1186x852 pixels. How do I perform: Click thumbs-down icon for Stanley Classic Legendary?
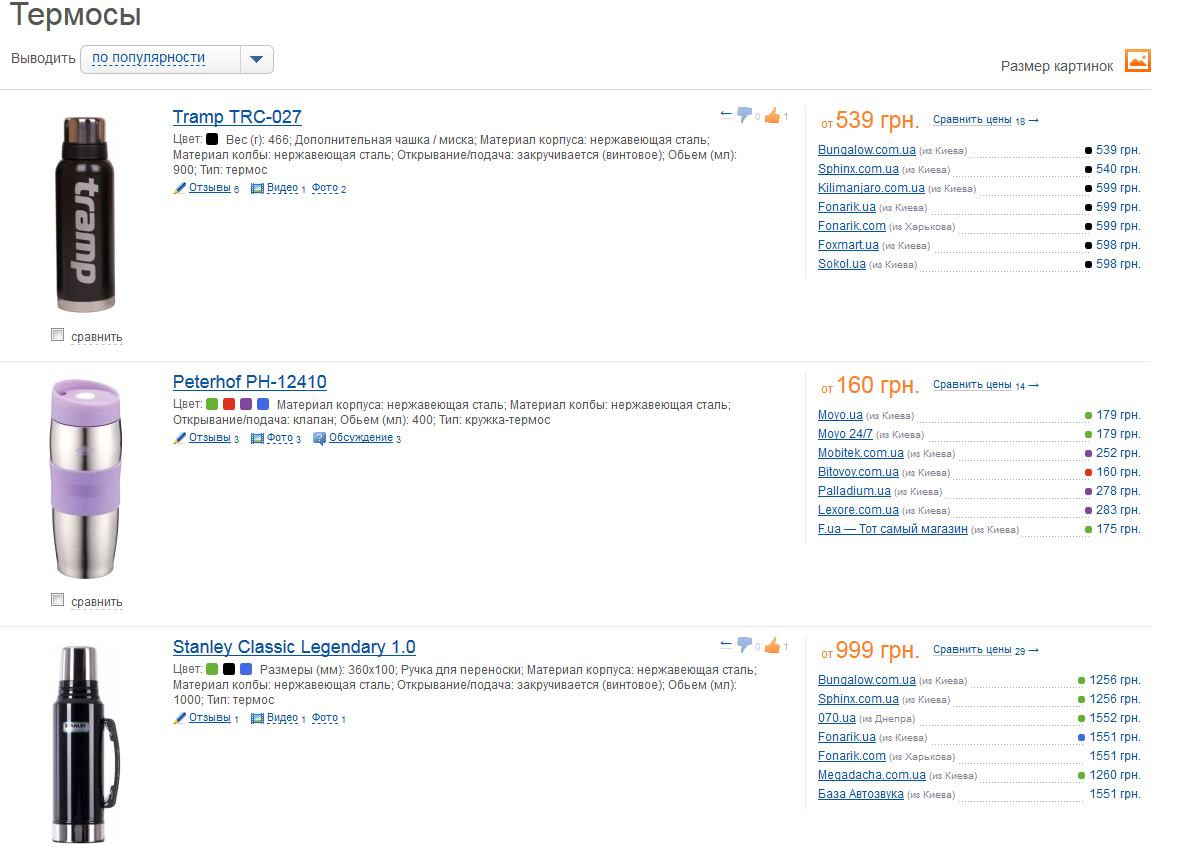[x=744, y=645]
